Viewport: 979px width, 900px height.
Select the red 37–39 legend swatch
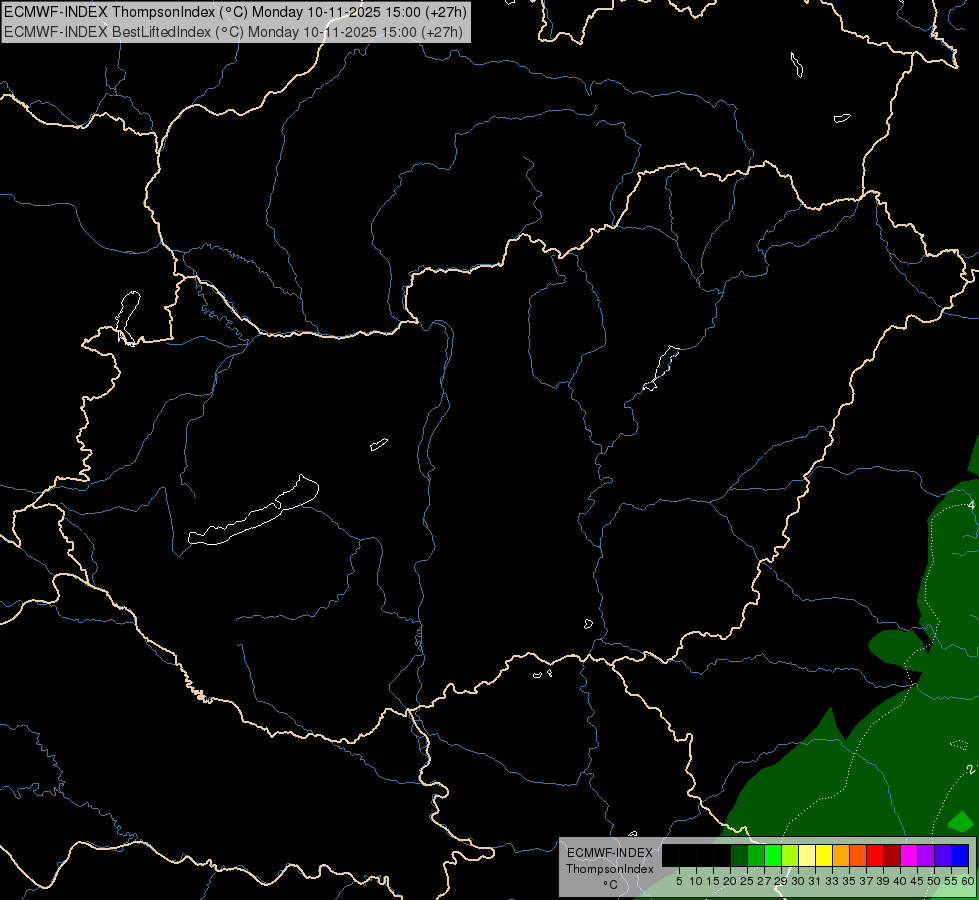(875, 855)
